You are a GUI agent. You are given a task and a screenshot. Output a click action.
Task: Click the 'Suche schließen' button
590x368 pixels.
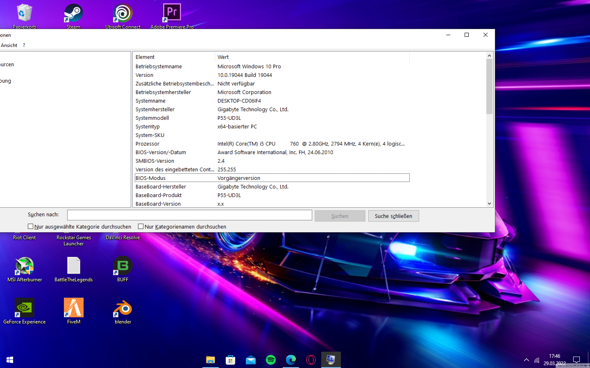[x=393, y=216]
